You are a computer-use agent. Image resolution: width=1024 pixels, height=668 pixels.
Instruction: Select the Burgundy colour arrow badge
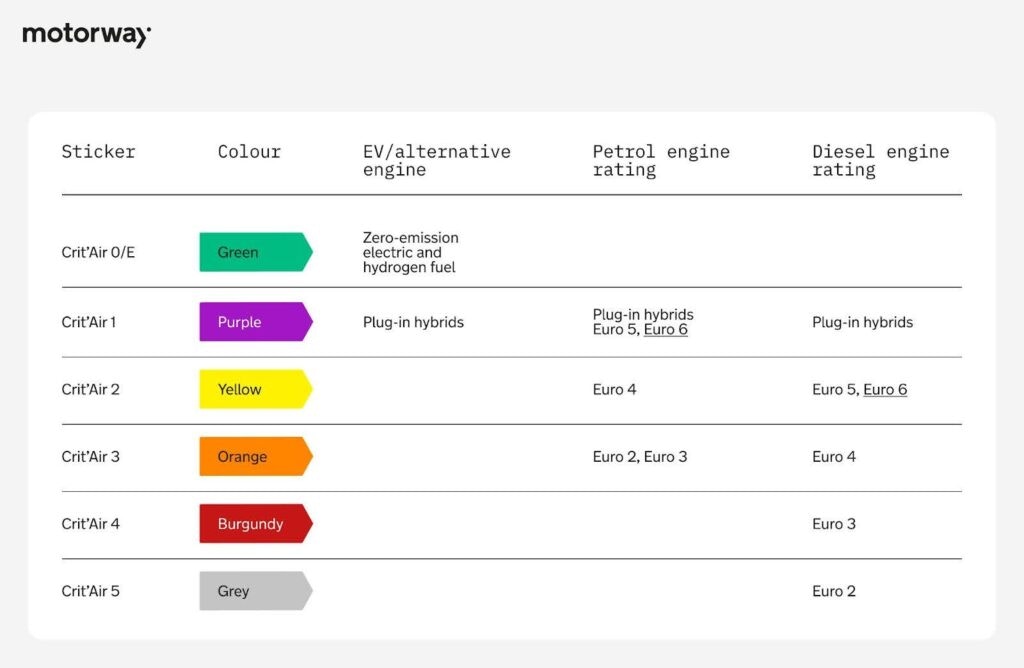[x=256, y=524]
